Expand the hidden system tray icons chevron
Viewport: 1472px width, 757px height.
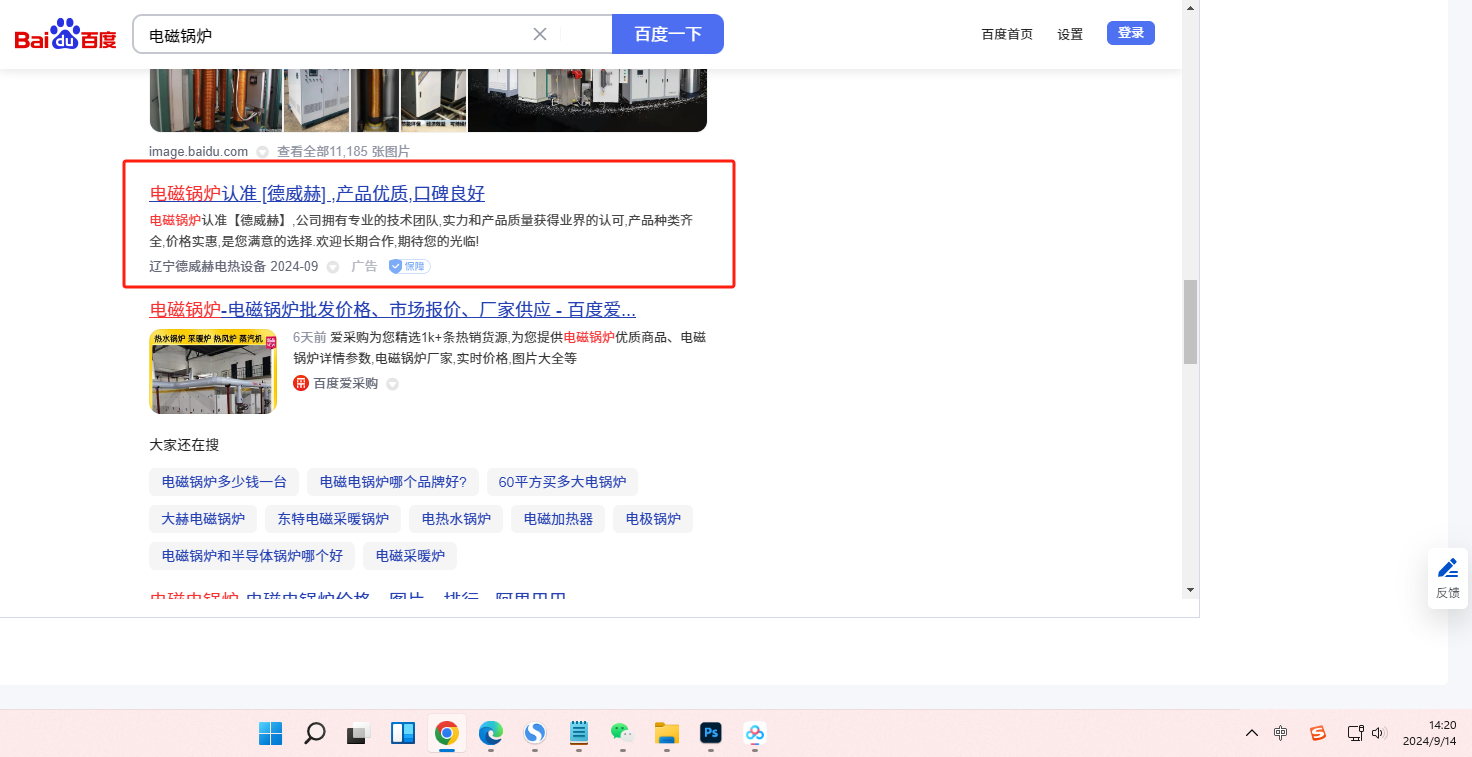[1251, 733]
